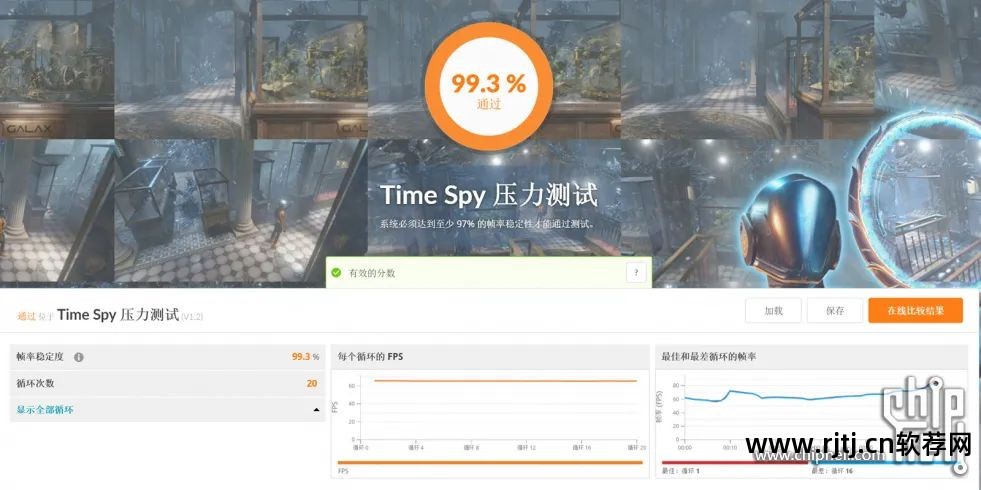The width and height of the screenshot is (981, 490).
Task: Click the 循环次数 row showing 20
Action: point(168,383)
